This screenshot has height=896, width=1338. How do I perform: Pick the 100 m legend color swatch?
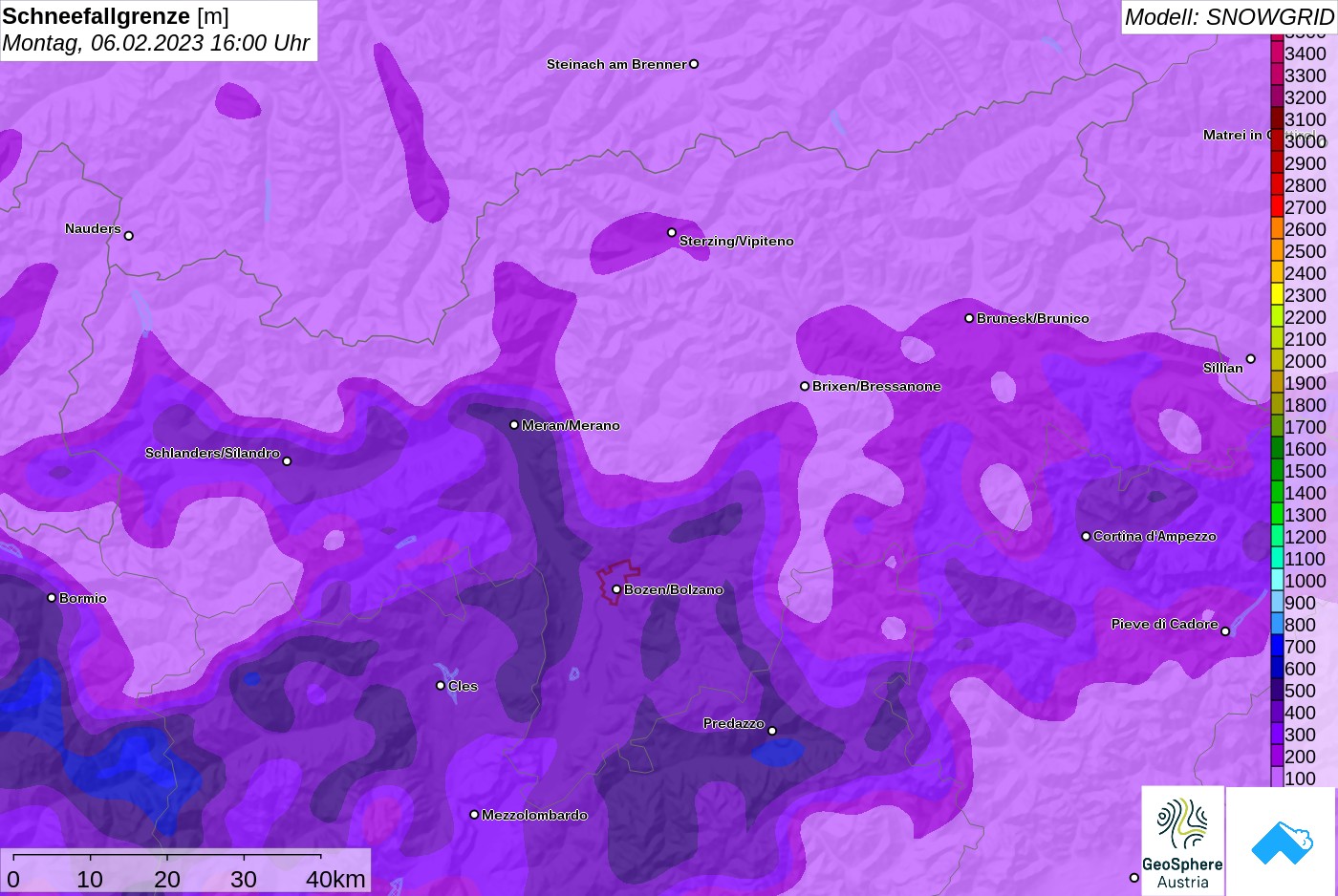pyautogui.click(x=1277, y=778)
